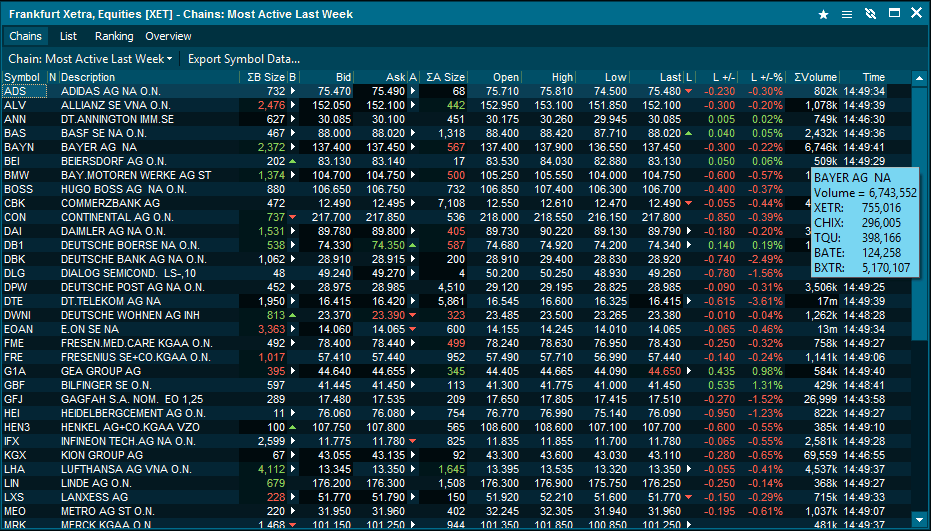931x531 pixels.
Task: Click green up arrow beside DB1 ask 74.350
Action: click(413, 245)
